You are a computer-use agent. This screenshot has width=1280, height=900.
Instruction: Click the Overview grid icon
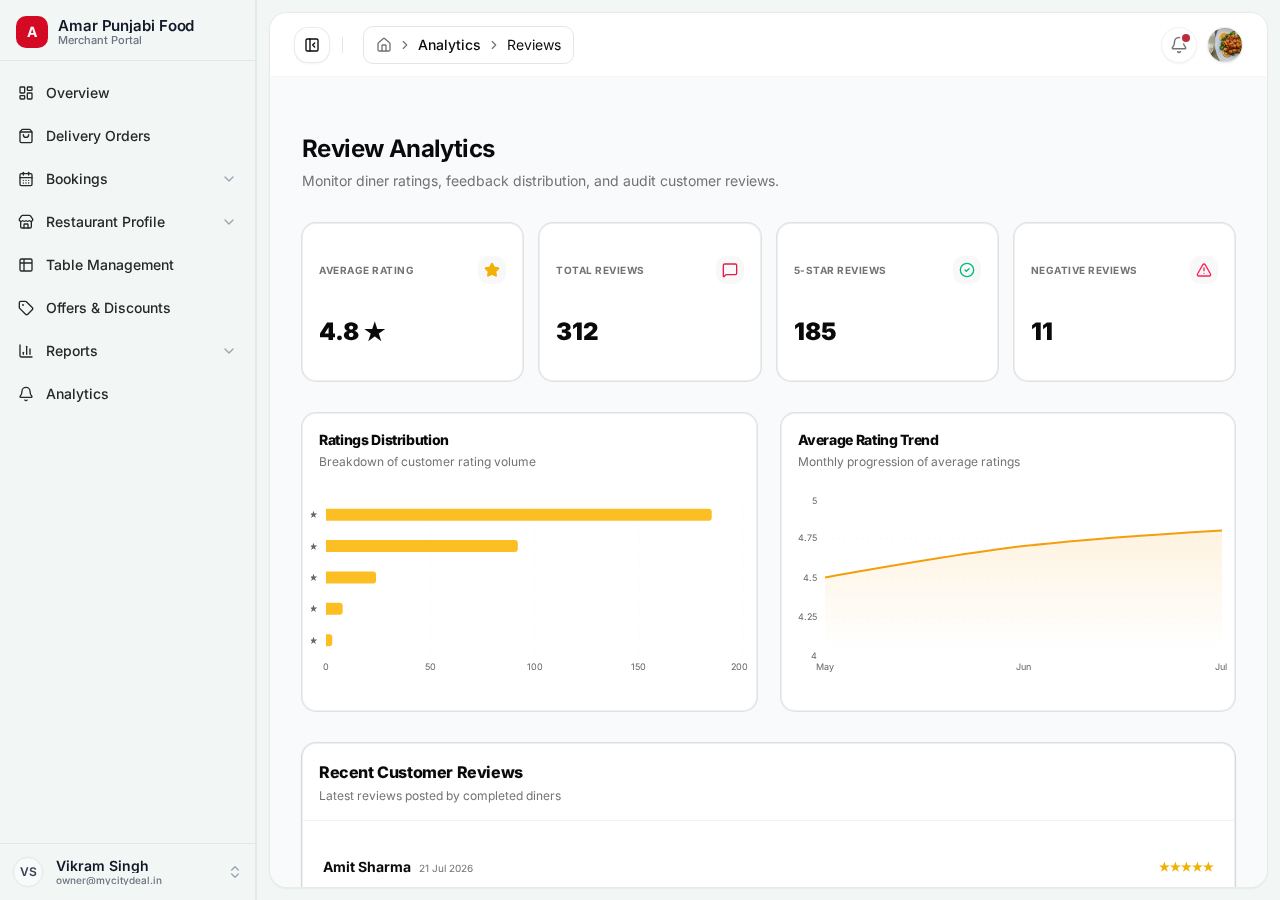26,93
